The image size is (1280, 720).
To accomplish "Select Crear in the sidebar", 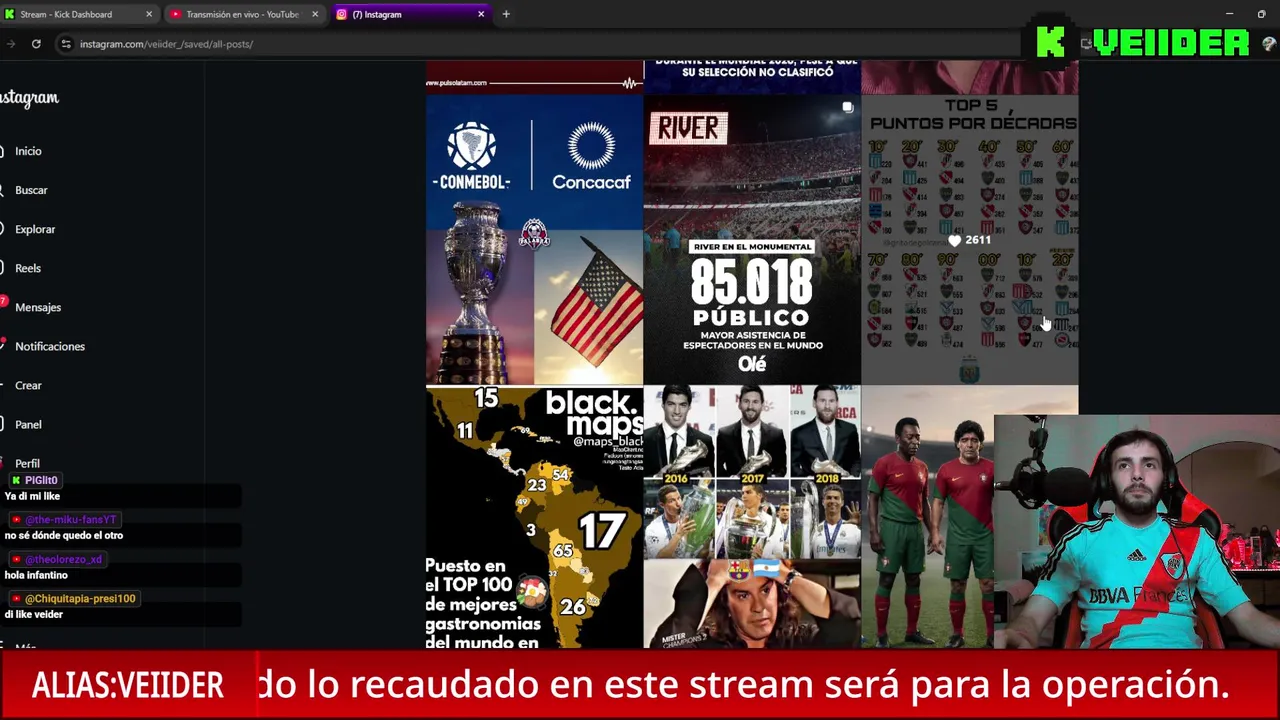I will (28, 385).
